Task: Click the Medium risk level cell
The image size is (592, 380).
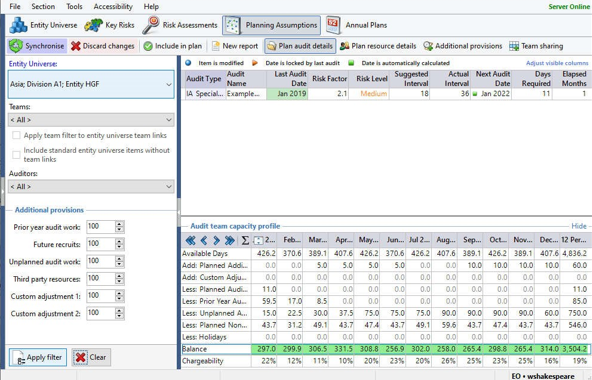Action: 369,94
